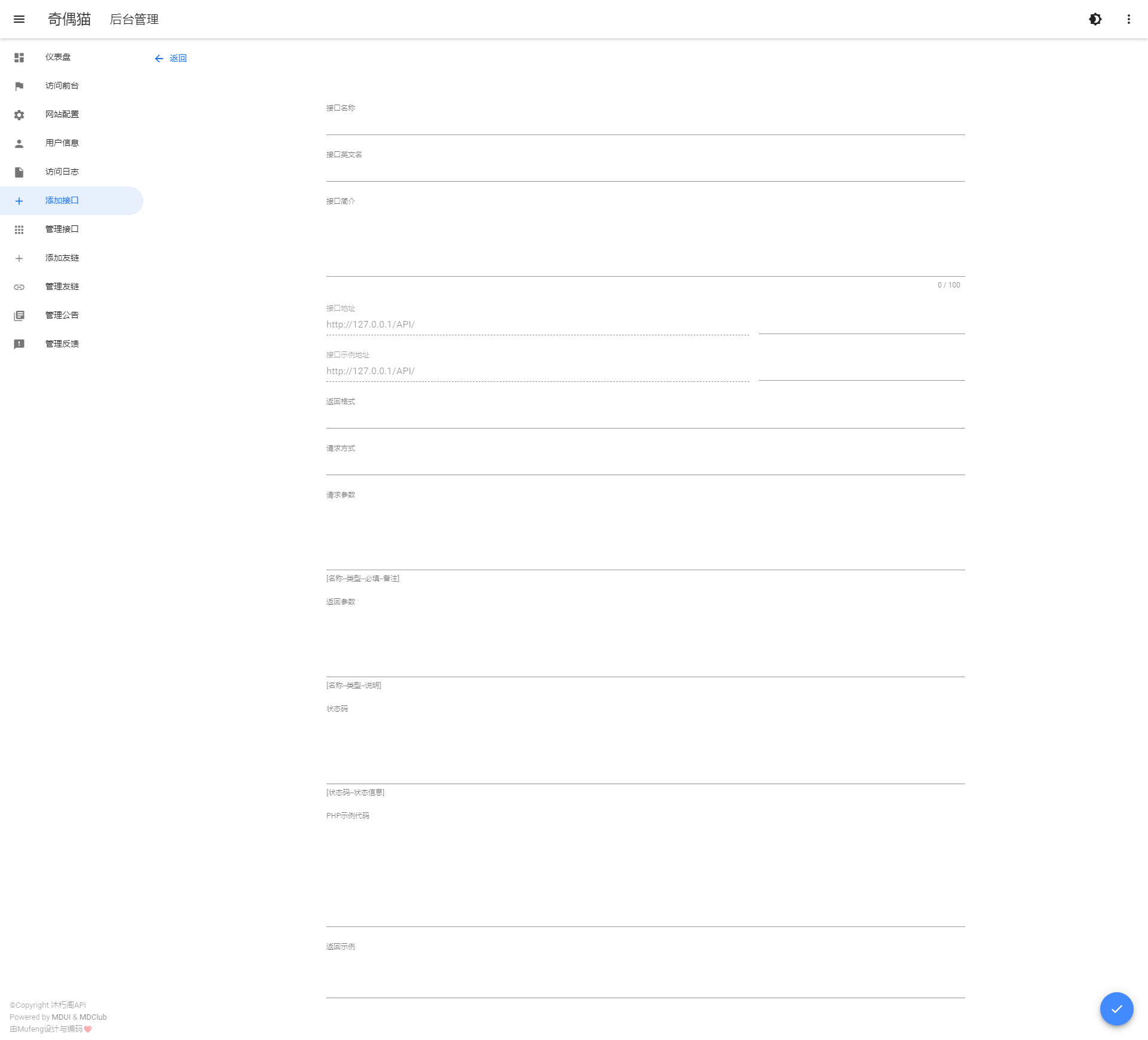Image resolution: width=1148 pixels, height=1040 pixels.
Task: Open 管理公告 in the sidebar
Action: tap(72, 316)
